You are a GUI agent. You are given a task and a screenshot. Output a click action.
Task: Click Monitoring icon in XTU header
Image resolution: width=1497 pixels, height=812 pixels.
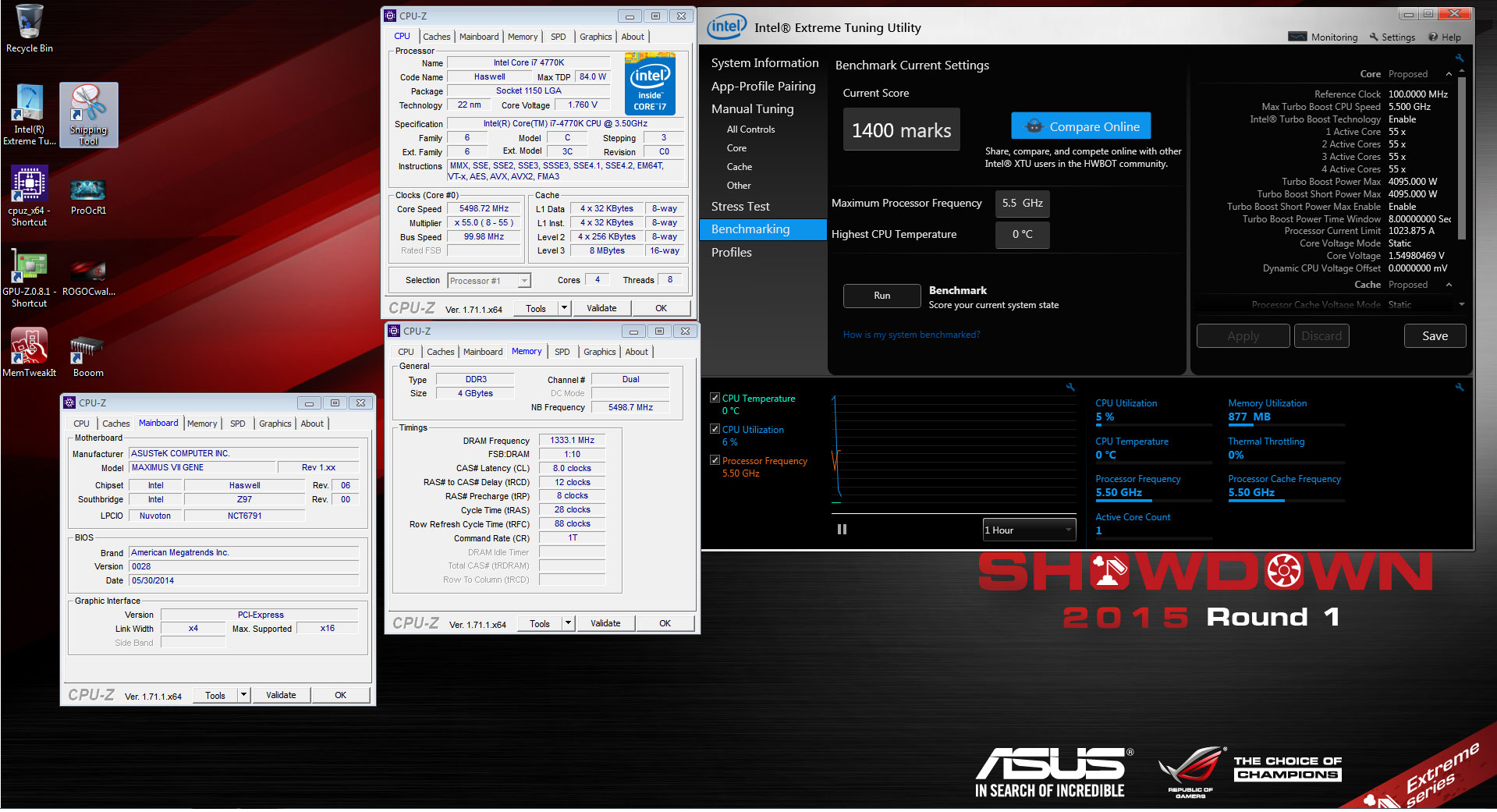coord(1297,37)
